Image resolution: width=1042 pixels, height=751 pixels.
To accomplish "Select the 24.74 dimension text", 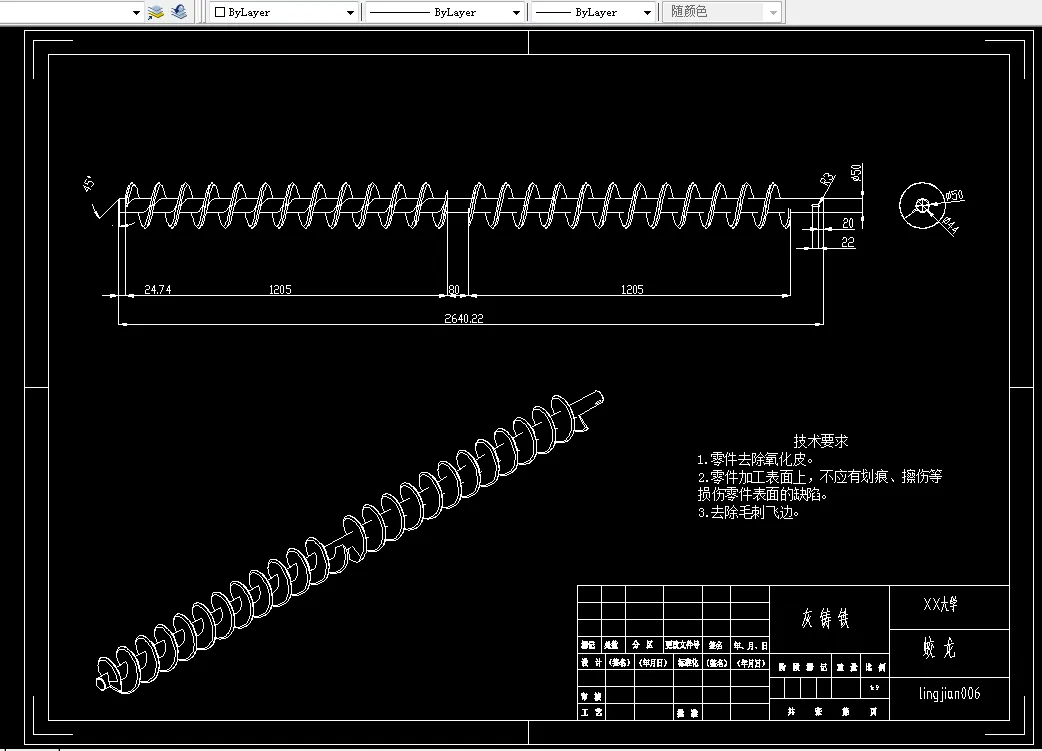I will tap(157, 289).
